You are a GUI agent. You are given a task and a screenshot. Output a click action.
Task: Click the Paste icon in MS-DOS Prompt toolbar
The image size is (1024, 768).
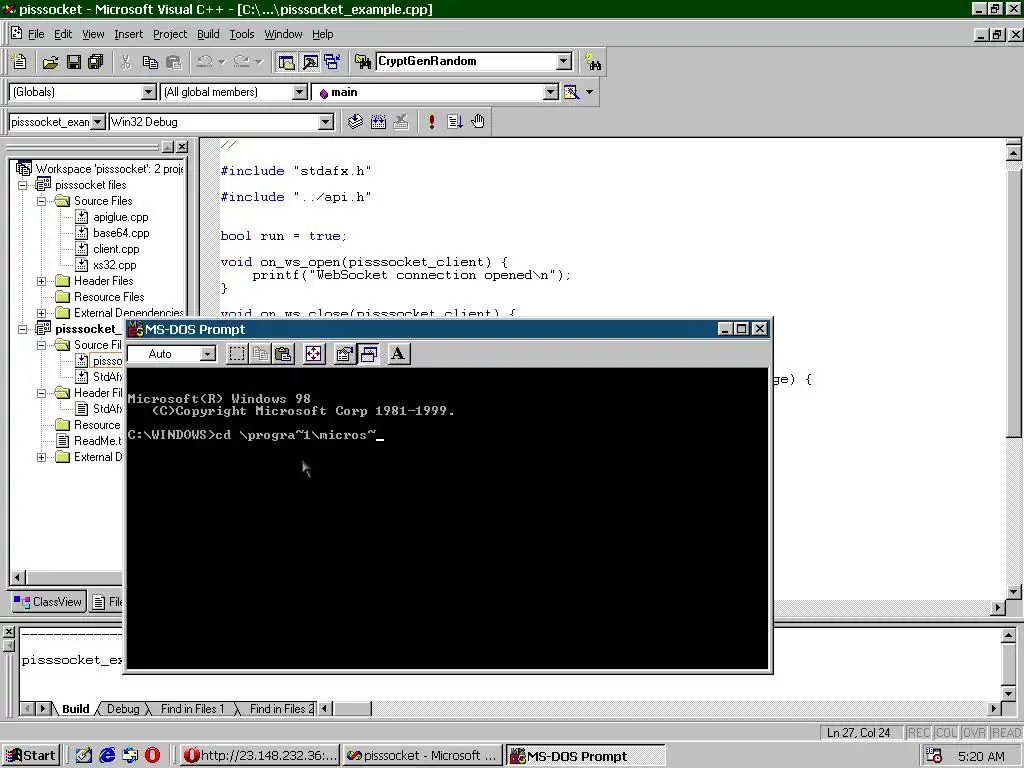tap(283, 354)
